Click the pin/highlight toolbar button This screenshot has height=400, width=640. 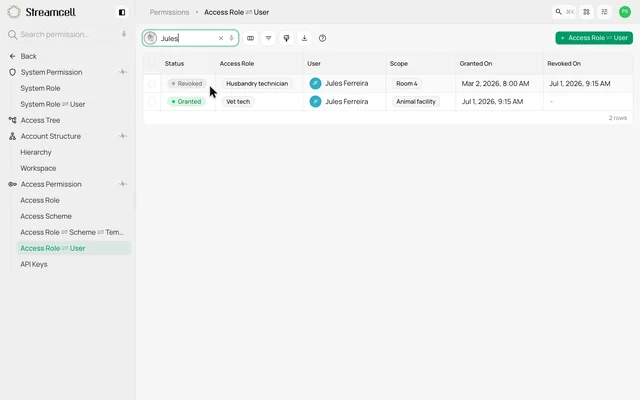click(x=286, y=38)
